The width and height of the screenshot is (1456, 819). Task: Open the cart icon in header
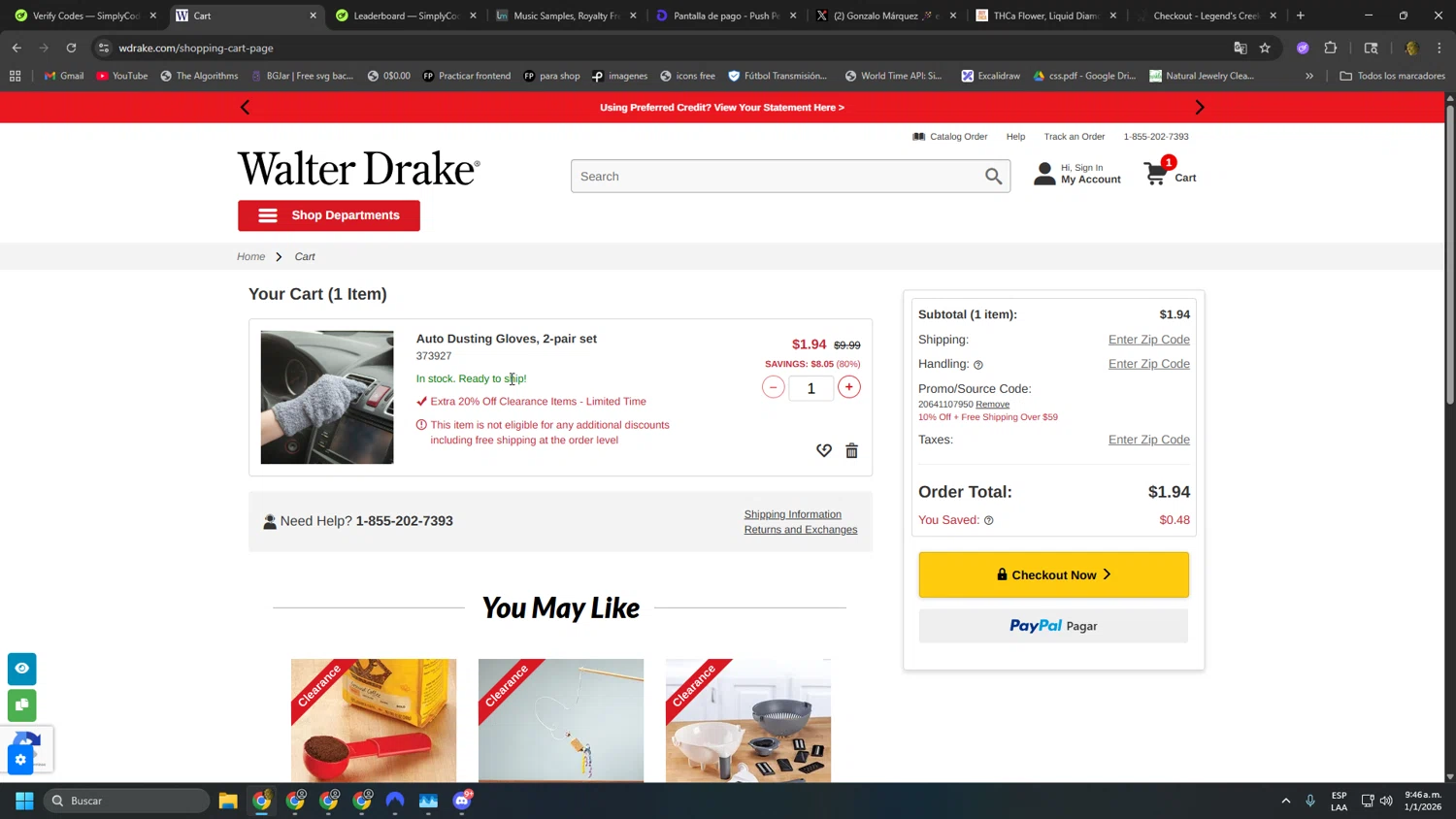click(1169, 173)
